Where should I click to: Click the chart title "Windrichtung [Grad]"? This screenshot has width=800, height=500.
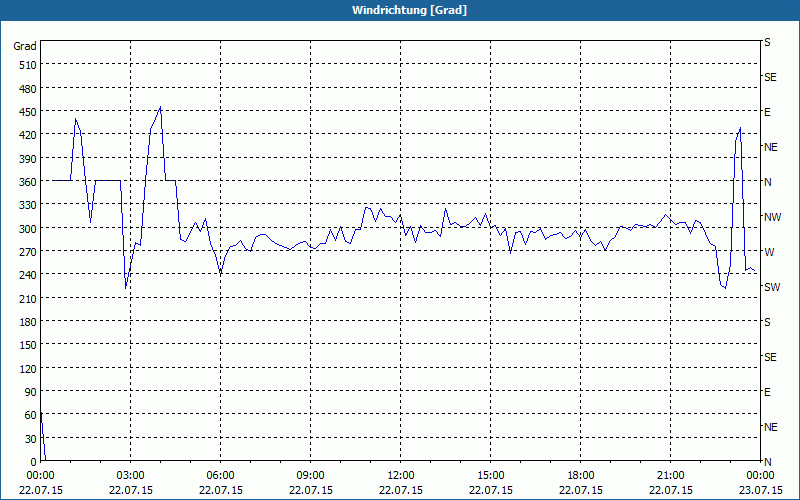point(409,10)
